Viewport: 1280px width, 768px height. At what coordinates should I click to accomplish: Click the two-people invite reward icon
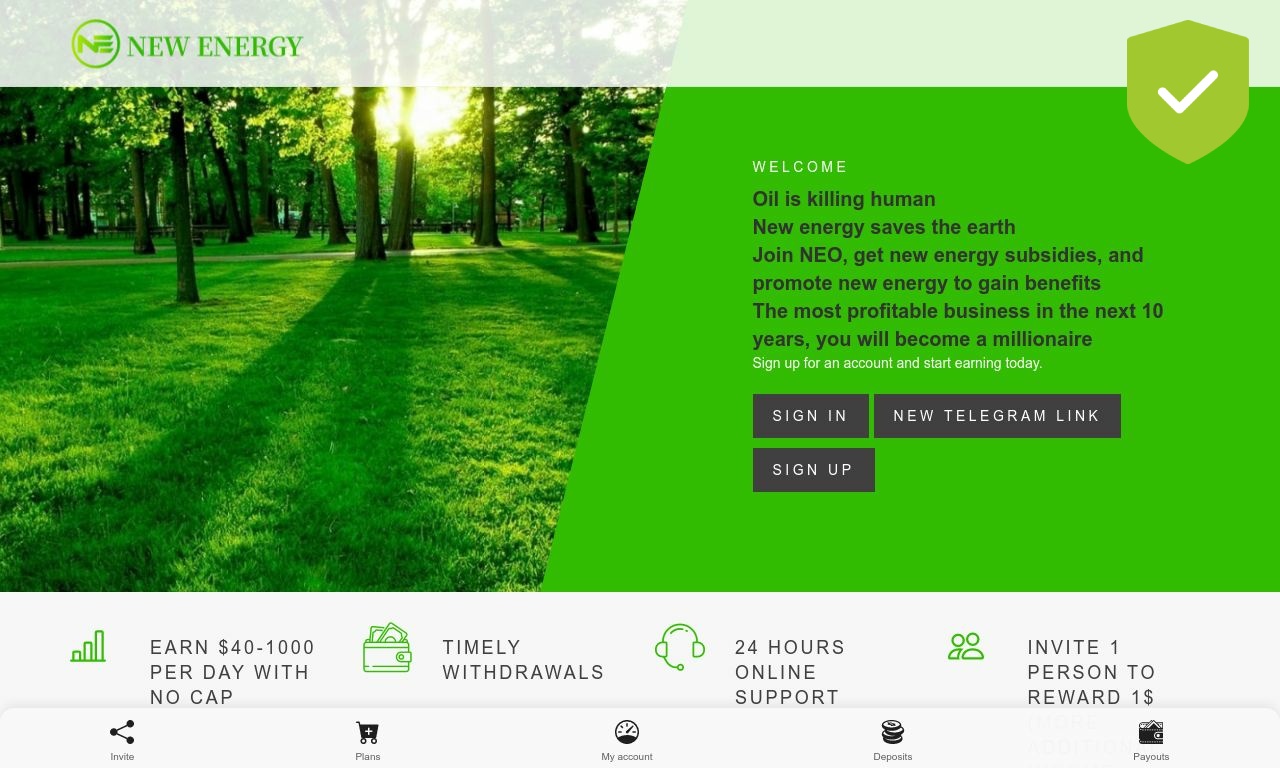(966, 646)
